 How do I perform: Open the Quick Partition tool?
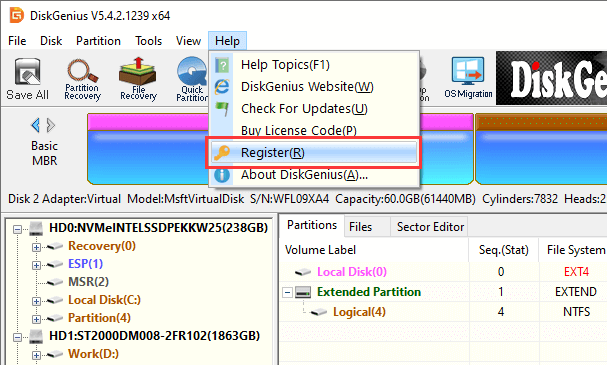192,79
